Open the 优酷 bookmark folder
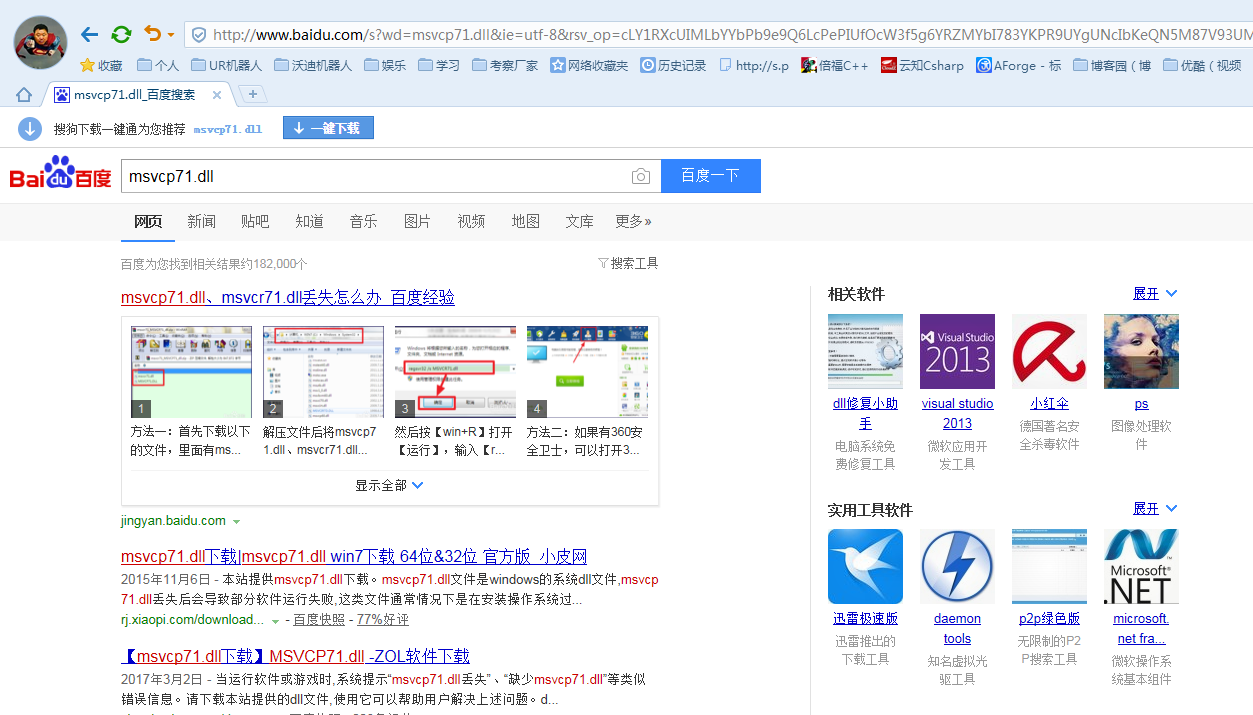 pos(1202,65)
